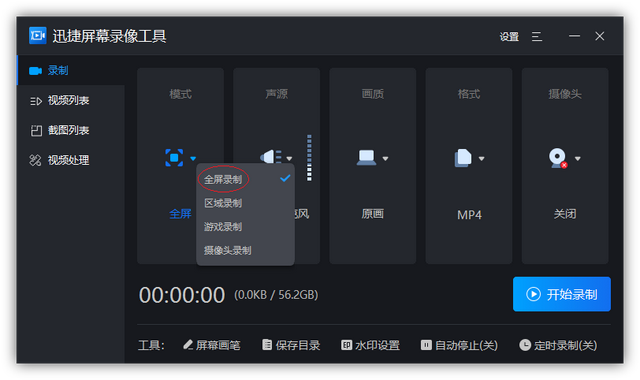Screen dimensions: 640x380
Task: Open the 视频处理 video processing tab
Action: point(71,160)
